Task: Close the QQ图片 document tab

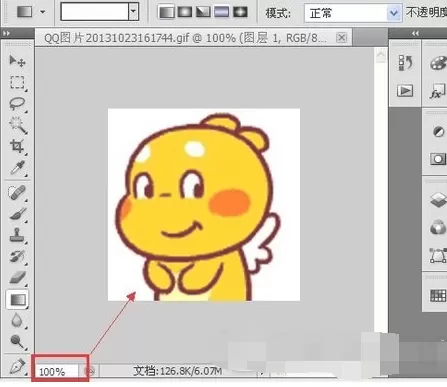Action: [x=341, y=38]
